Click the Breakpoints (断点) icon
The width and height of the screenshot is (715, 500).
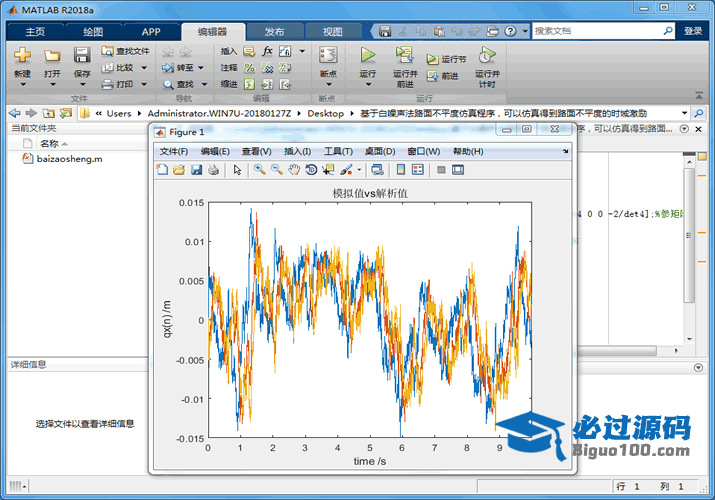pos(328,55)
